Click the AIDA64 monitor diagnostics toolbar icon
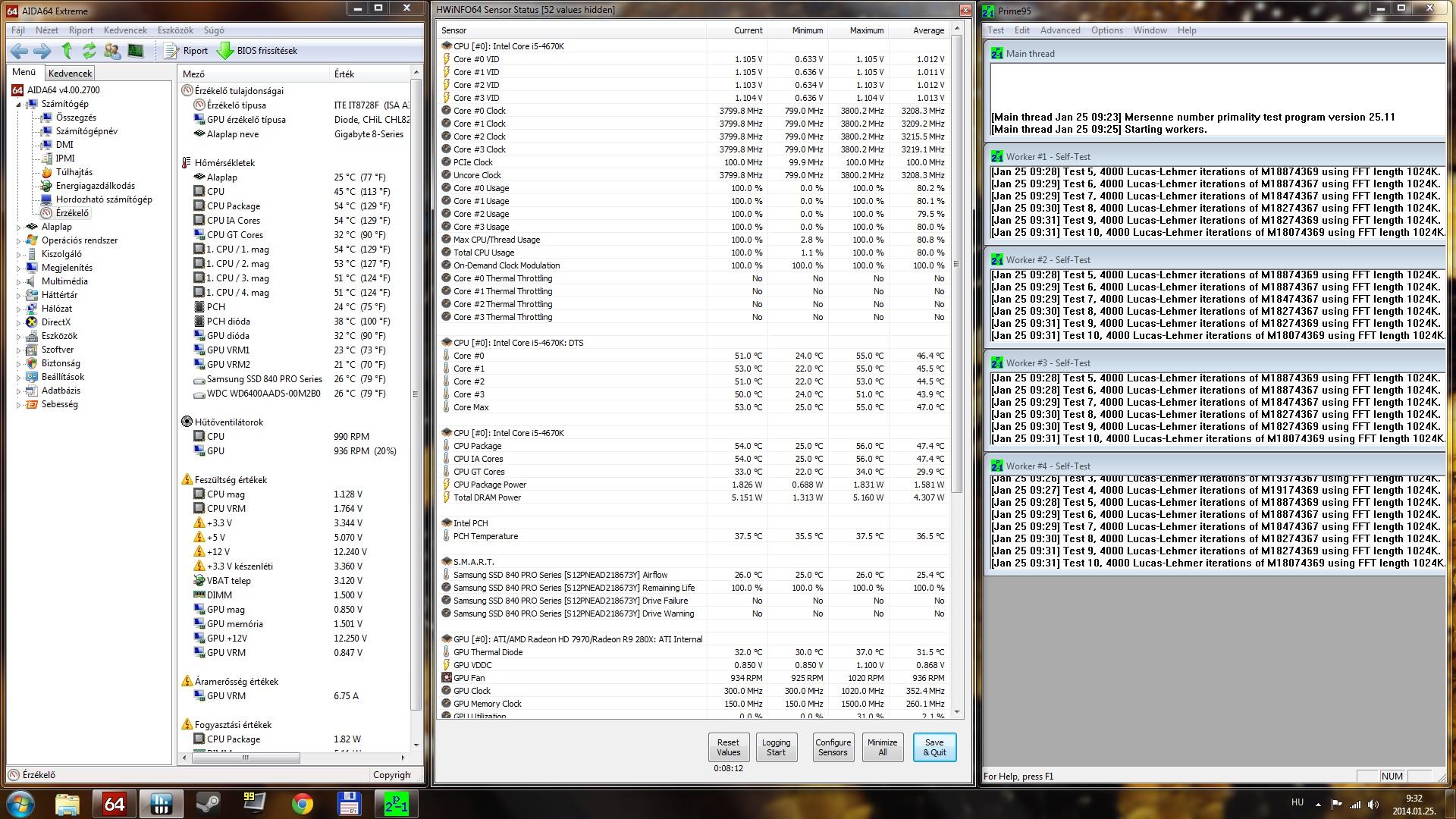Viewport: 1456px width, 819px height. (x=136, y=51)
